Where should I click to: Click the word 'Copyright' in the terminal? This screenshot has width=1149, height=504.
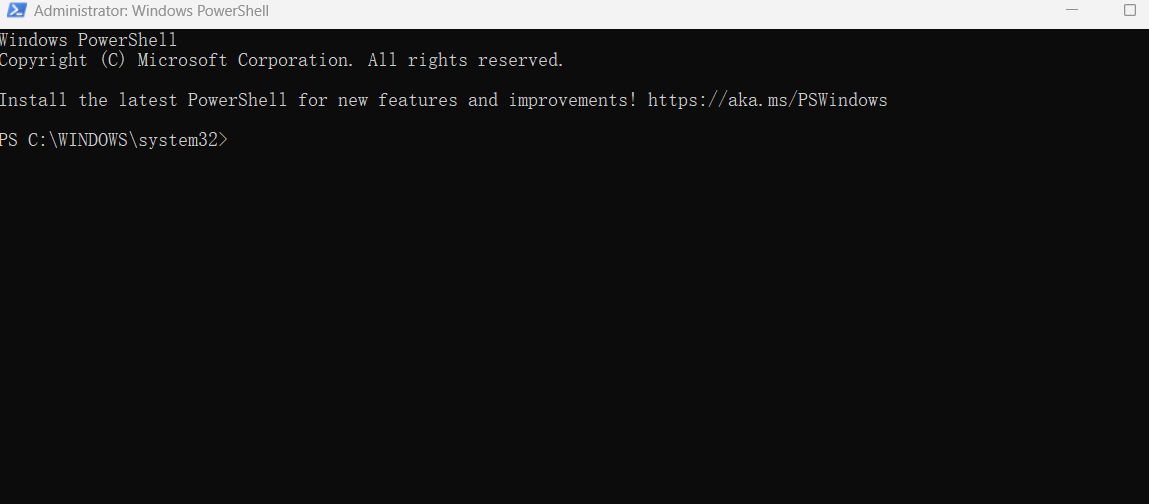tap(44, 60)
